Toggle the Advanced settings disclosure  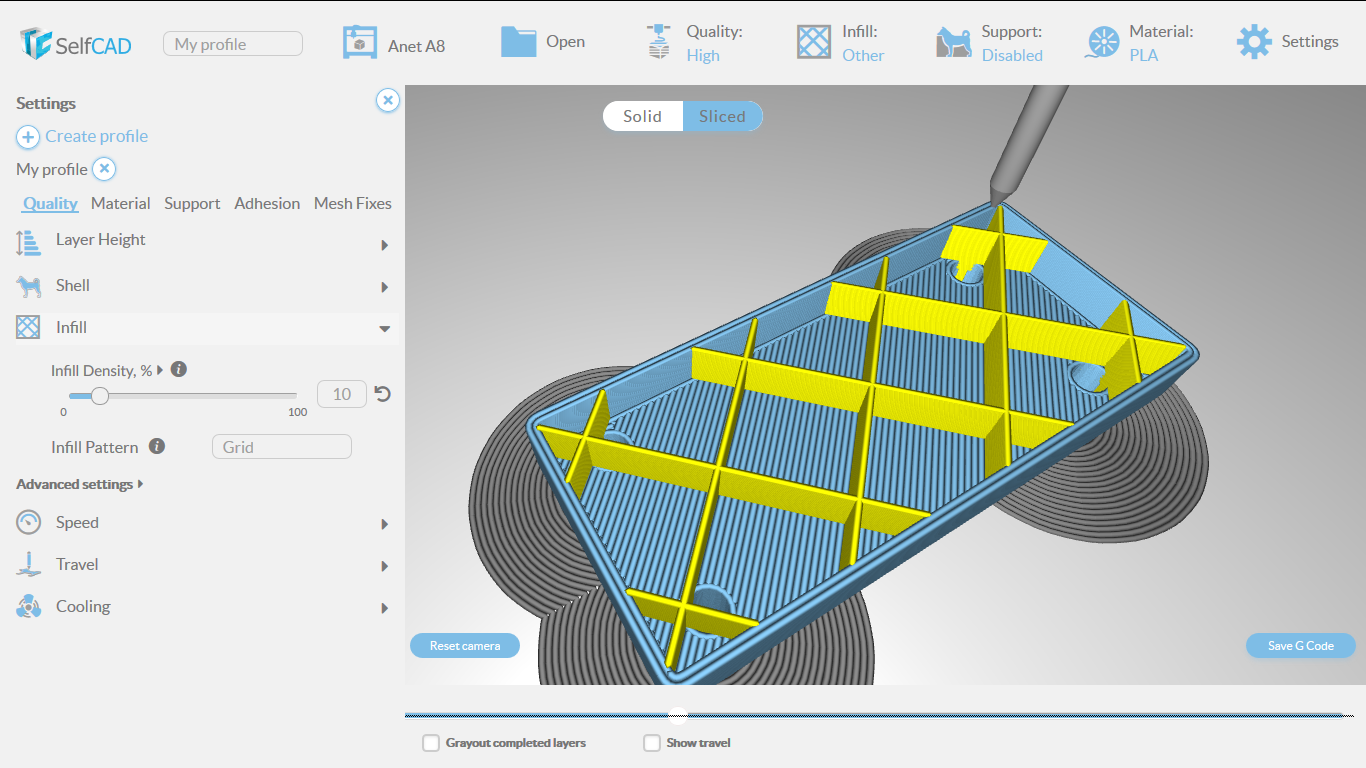pos(80,484)
